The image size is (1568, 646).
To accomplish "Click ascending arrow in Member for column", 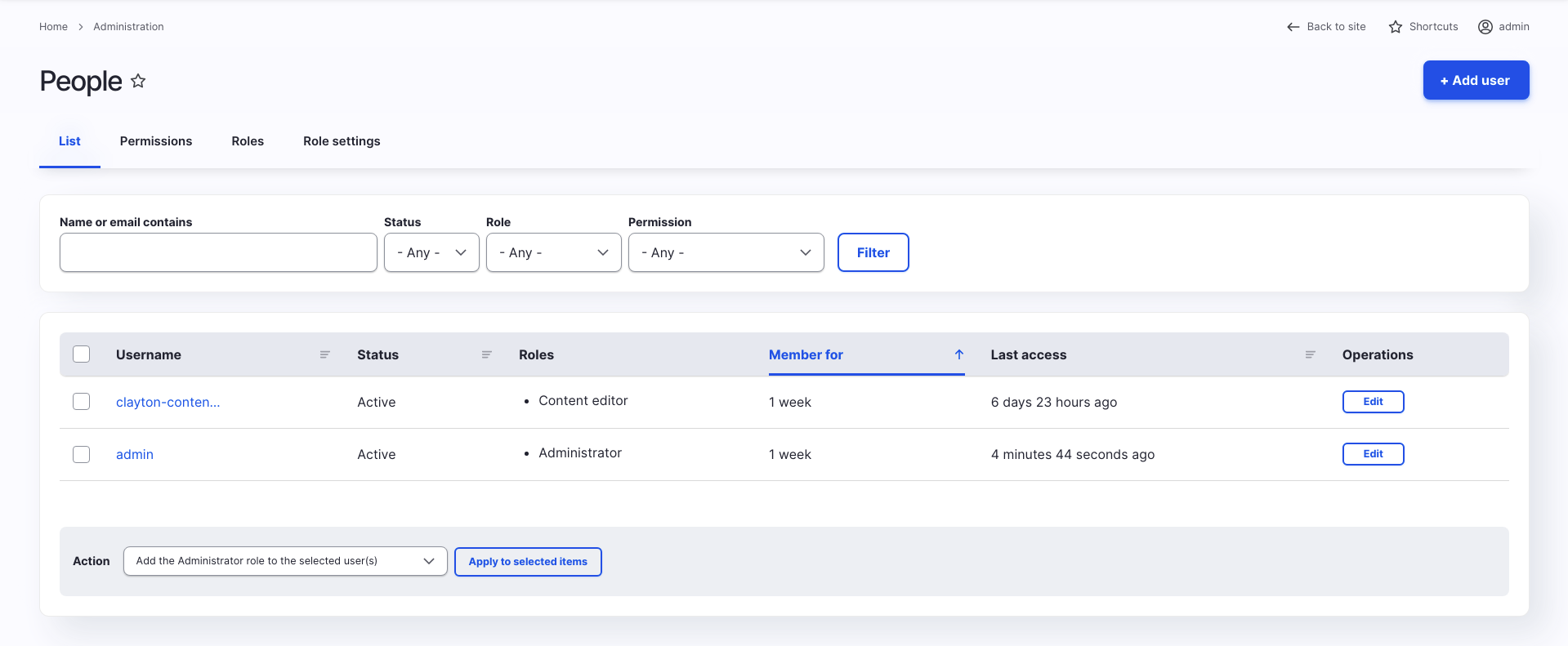I will [x=958, y=354].
